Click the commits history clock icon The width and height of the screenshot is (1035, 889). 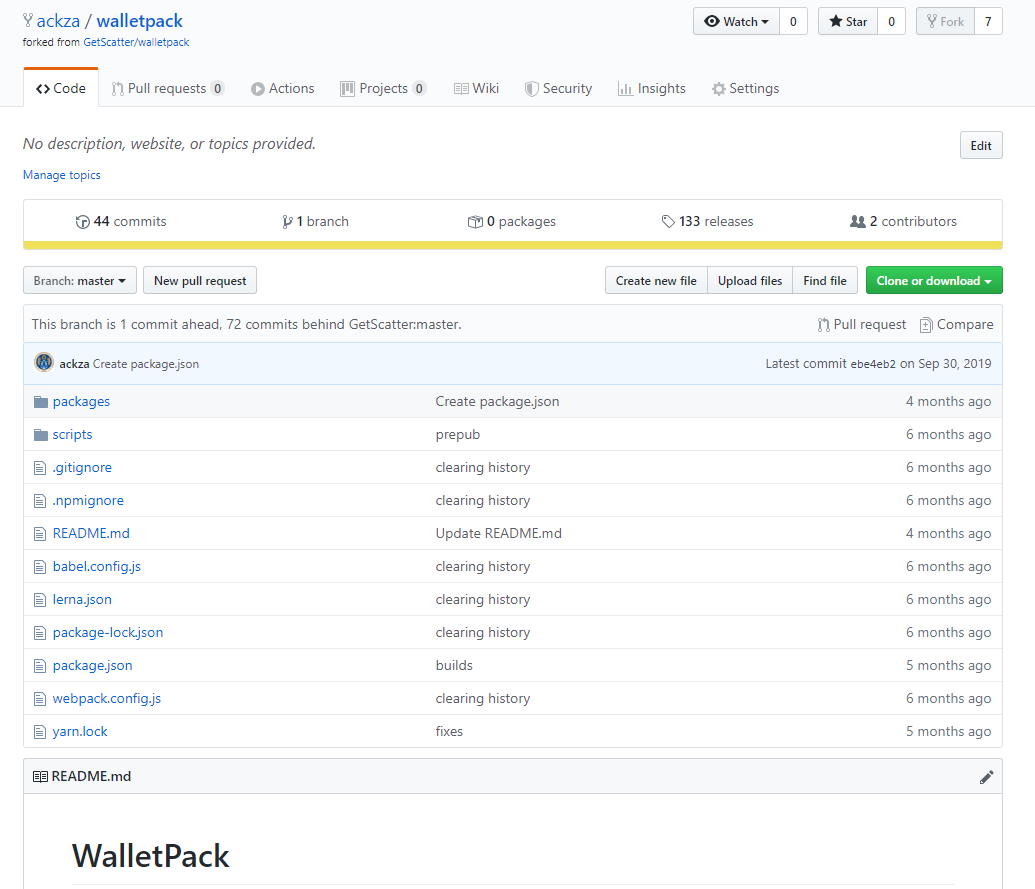click(x=83, y=222)
